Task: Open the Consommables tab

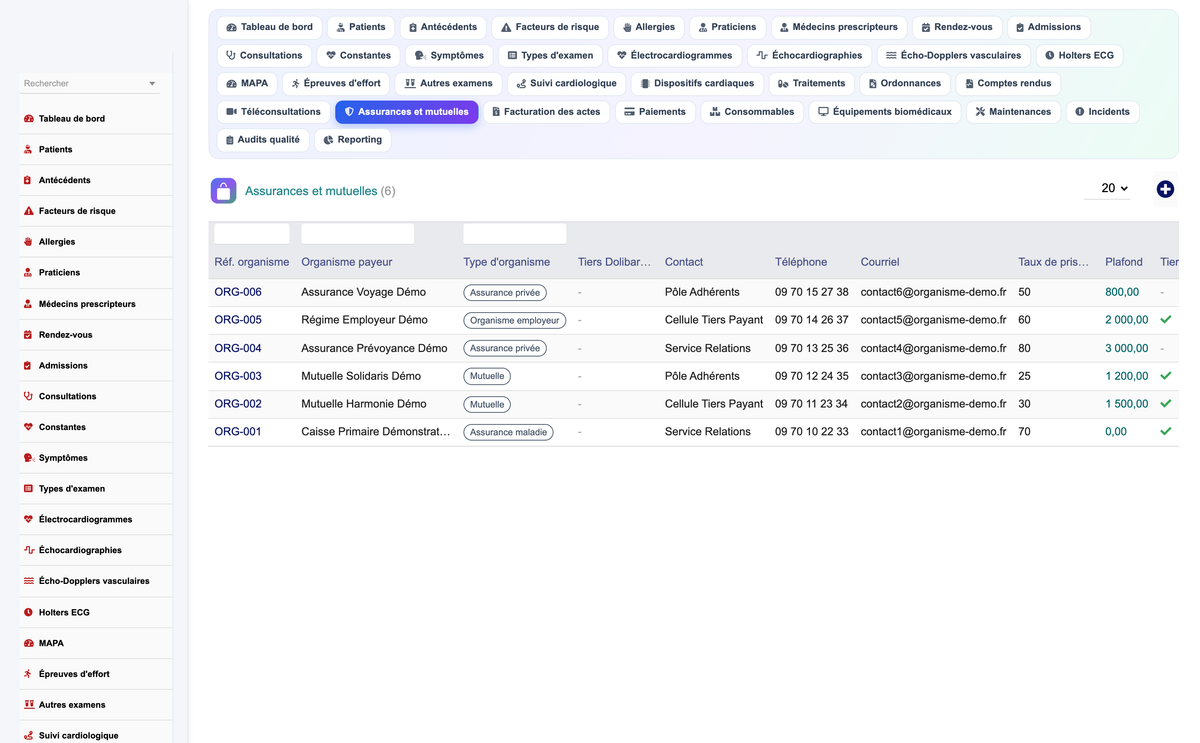Action: [x=752, y=112]
